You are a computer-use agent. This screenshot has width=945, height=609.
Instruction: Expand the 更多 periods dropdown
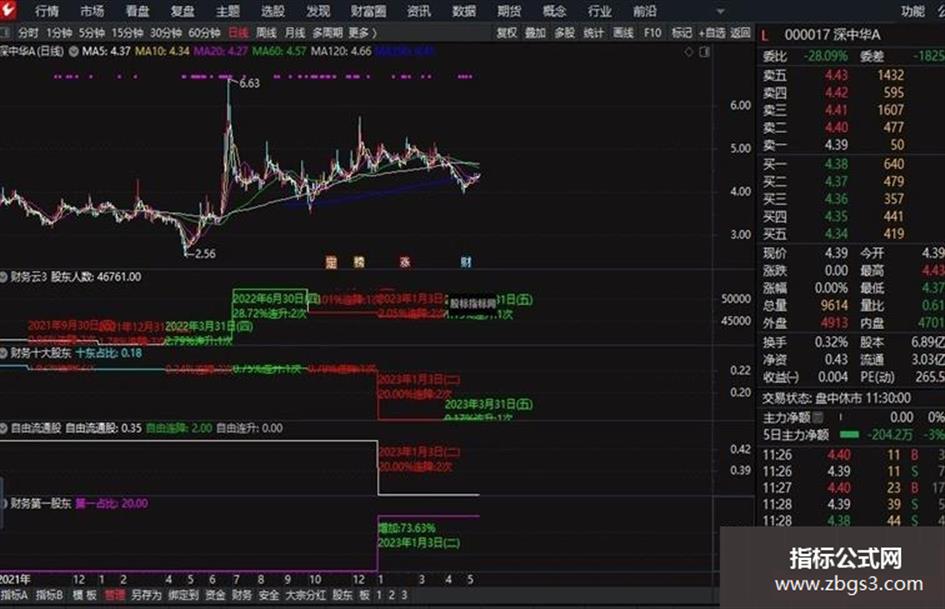(x=362, y=33)
